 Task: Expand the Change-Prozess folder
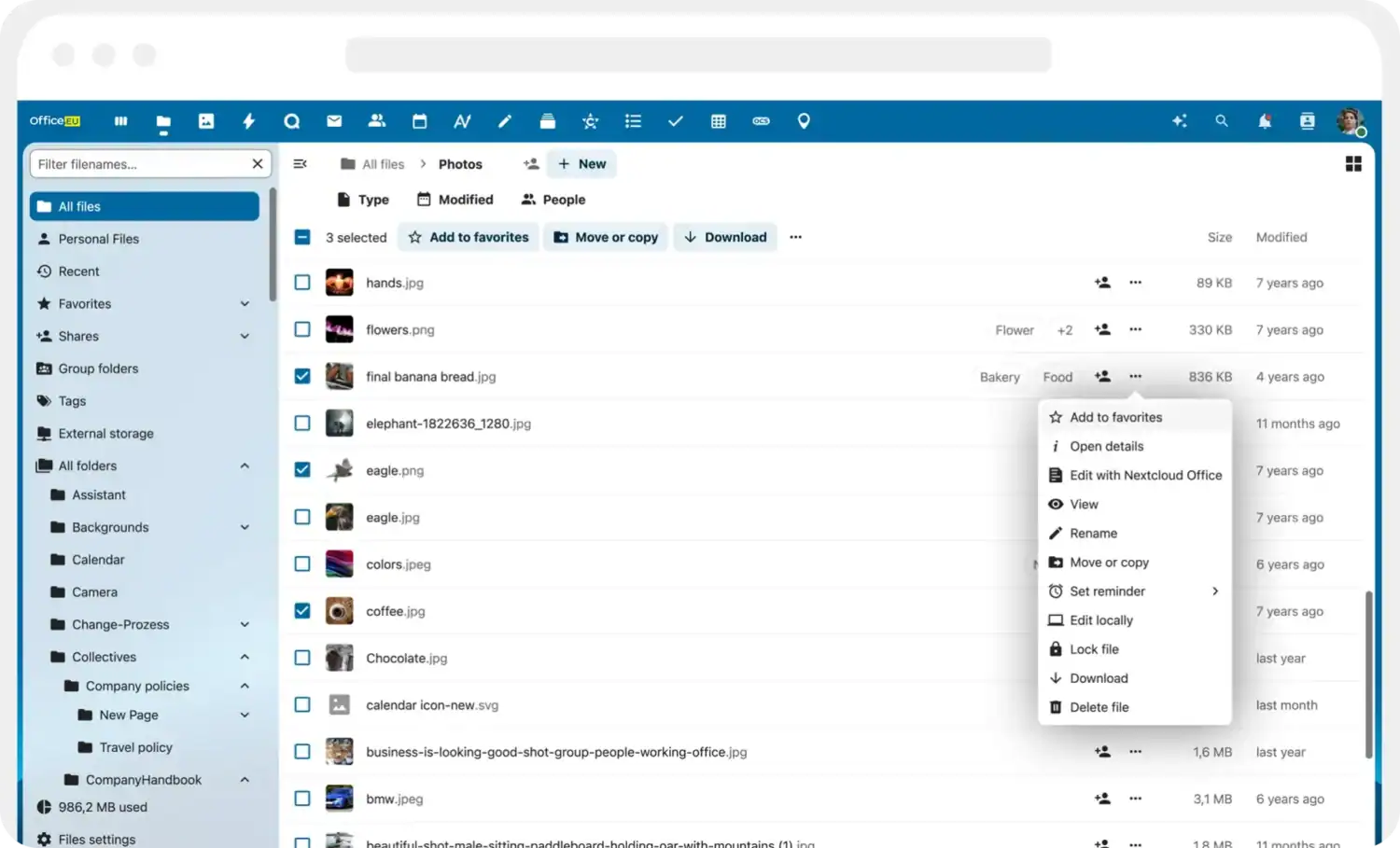coord(245,625)
